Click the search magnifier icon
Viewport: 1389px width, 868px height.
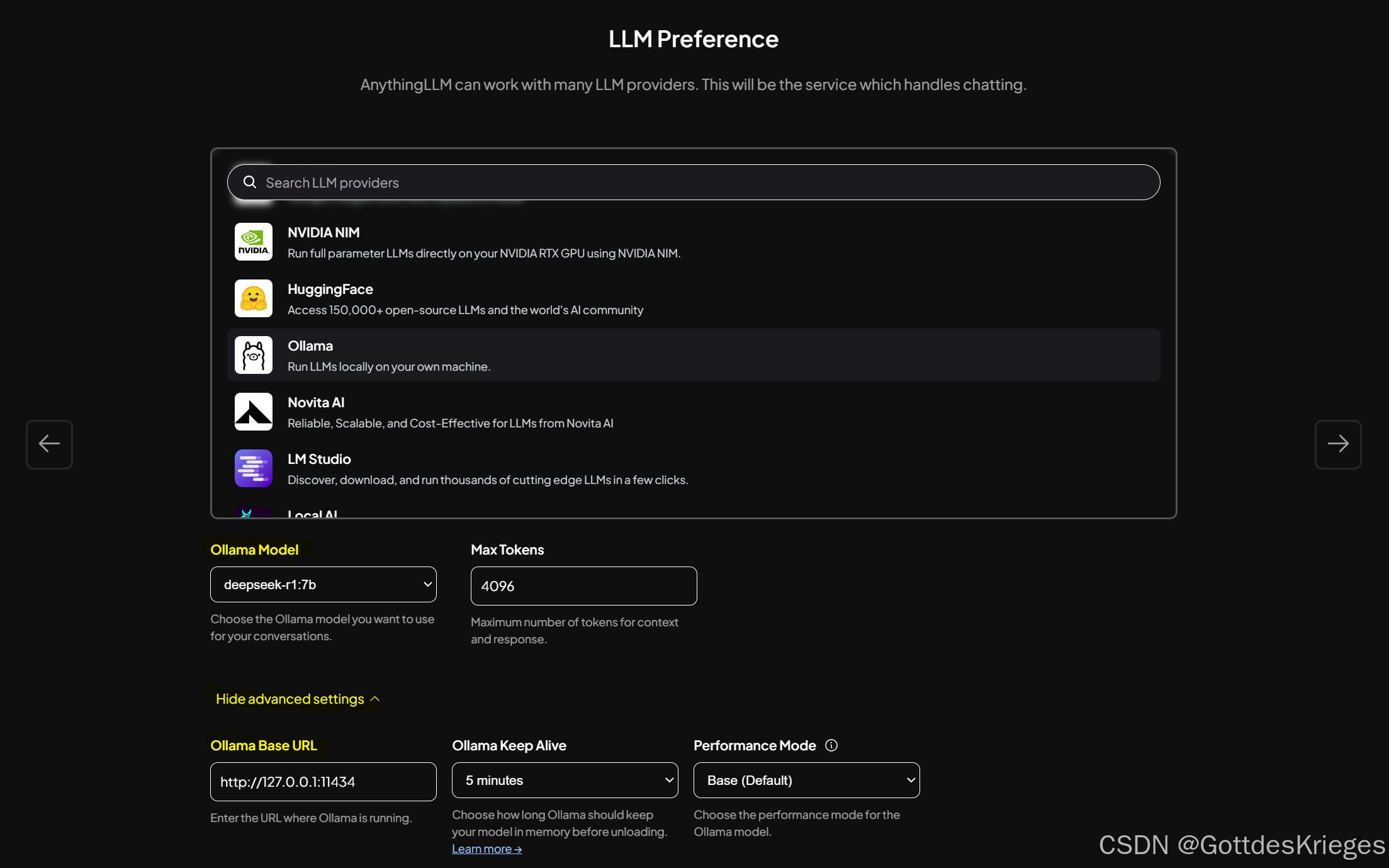click(x=250, y=183)
